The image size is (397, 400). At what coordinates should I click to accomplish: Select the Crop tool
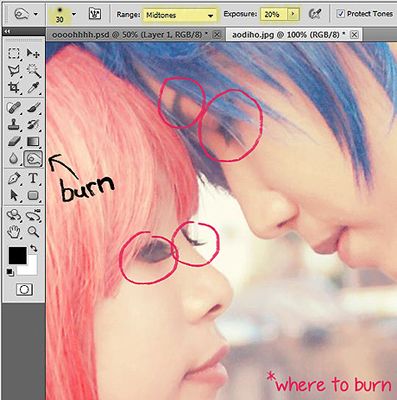[14, 88]
